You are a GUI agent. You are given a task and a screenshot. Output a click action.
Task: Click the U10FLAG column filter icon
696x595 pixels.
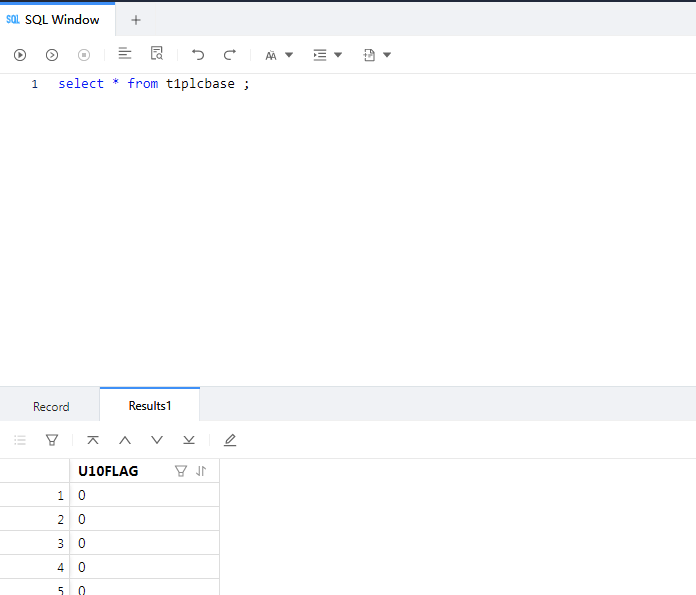(181, 471)
